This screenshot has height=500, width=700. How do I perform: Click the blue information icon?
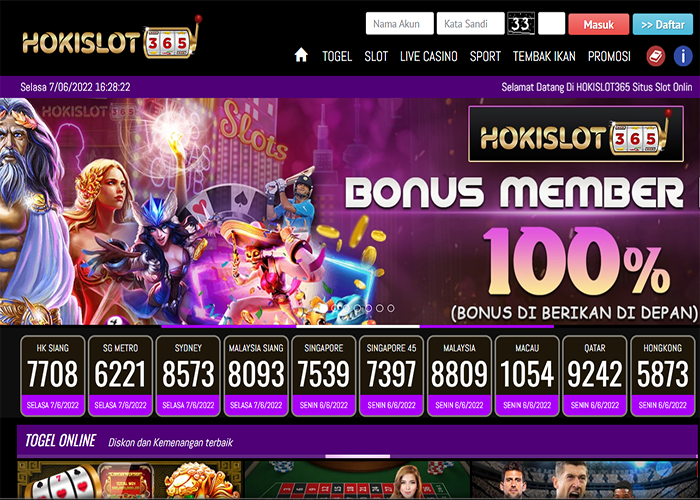pyautogui.click(x=683, y=56)
